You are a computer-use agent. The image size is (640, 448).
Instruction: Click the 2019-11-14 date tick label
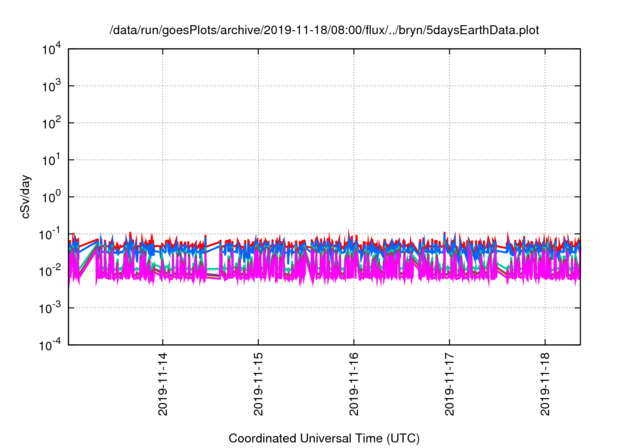click(x=162, y=384)
